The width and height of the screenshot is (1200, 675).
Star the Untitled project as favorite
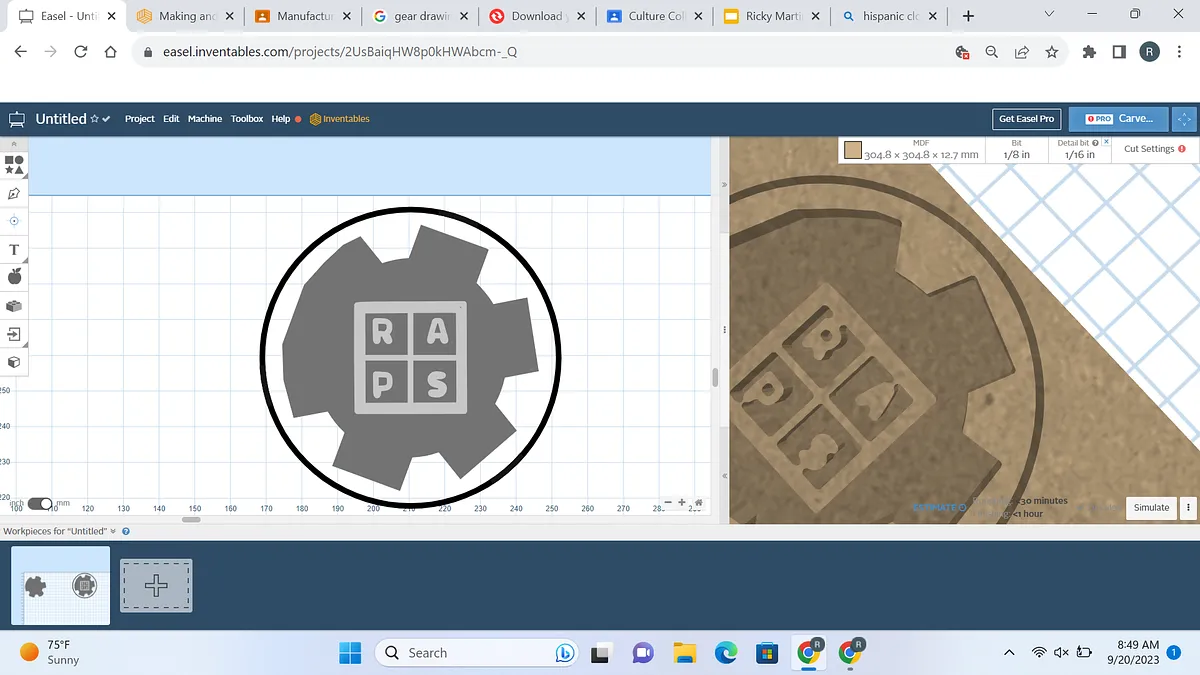pyautogui.click(x=94, y=119)
